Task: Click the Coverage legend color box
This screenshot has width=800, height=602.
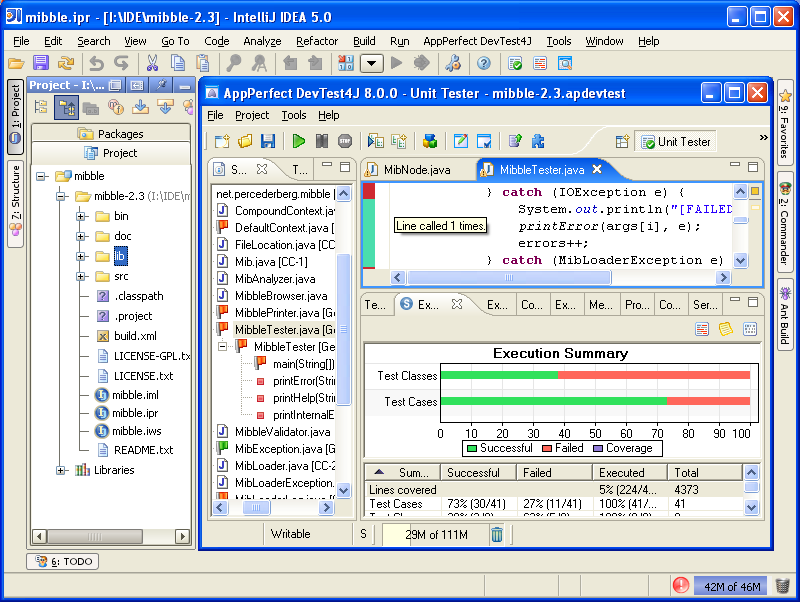Action: (x=598, y=448)
